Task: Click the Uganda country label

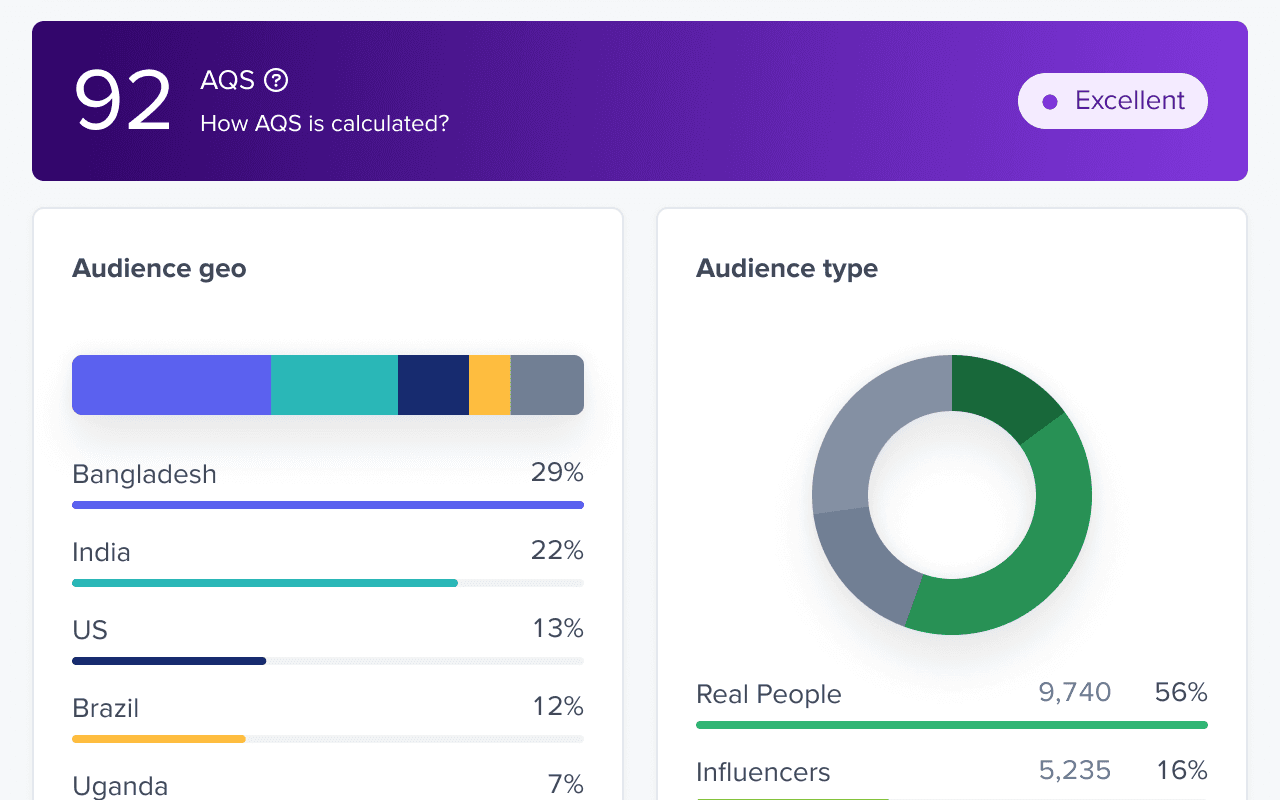Action: (x=120, y=786)
